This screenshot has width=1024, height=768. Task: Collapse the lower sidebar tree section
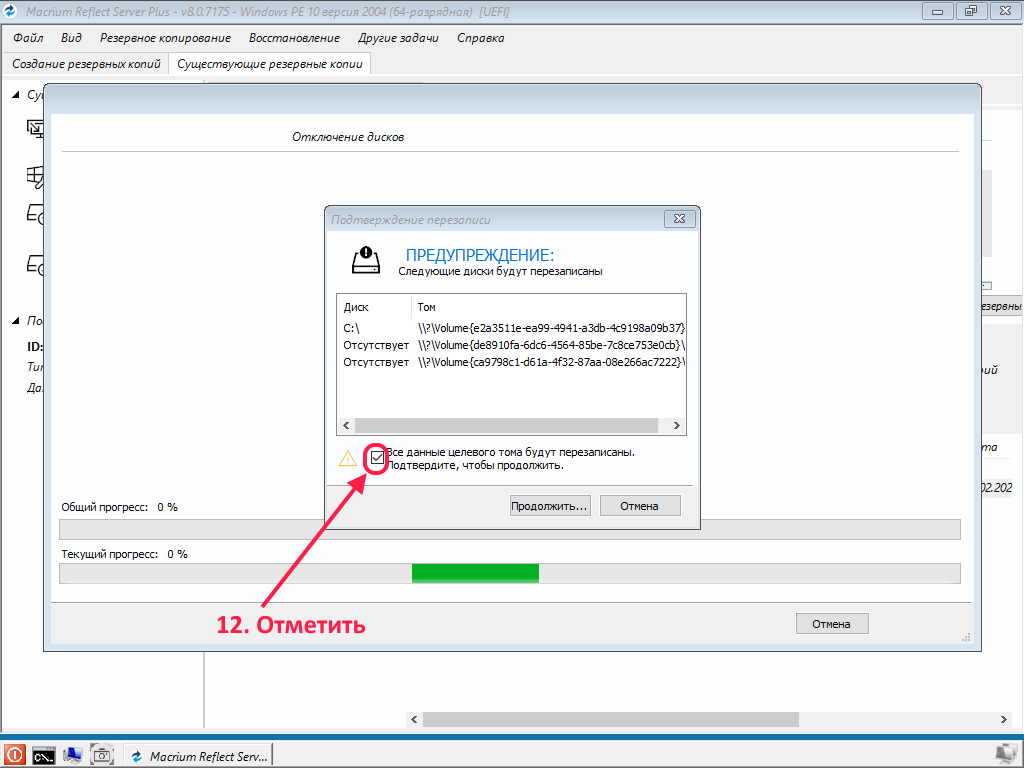(16, 321)
